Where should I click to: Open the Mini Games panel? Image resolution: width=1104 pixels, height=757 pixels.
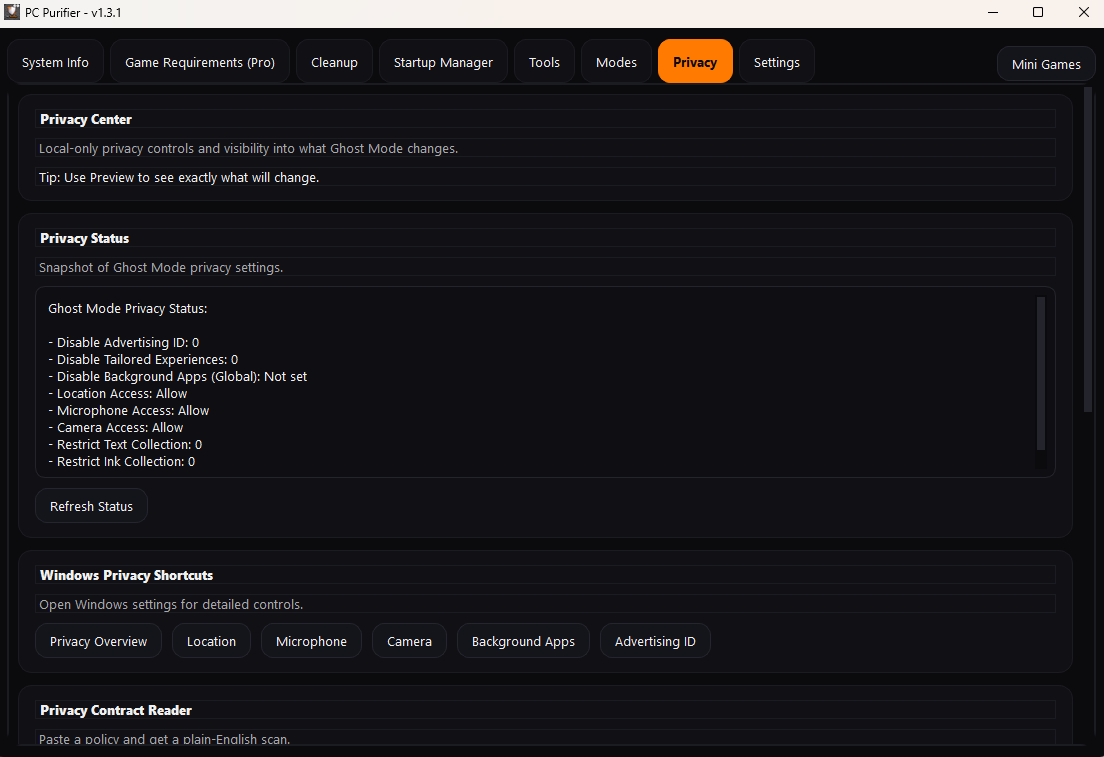pyautogui.click(x=1045, y=64)
